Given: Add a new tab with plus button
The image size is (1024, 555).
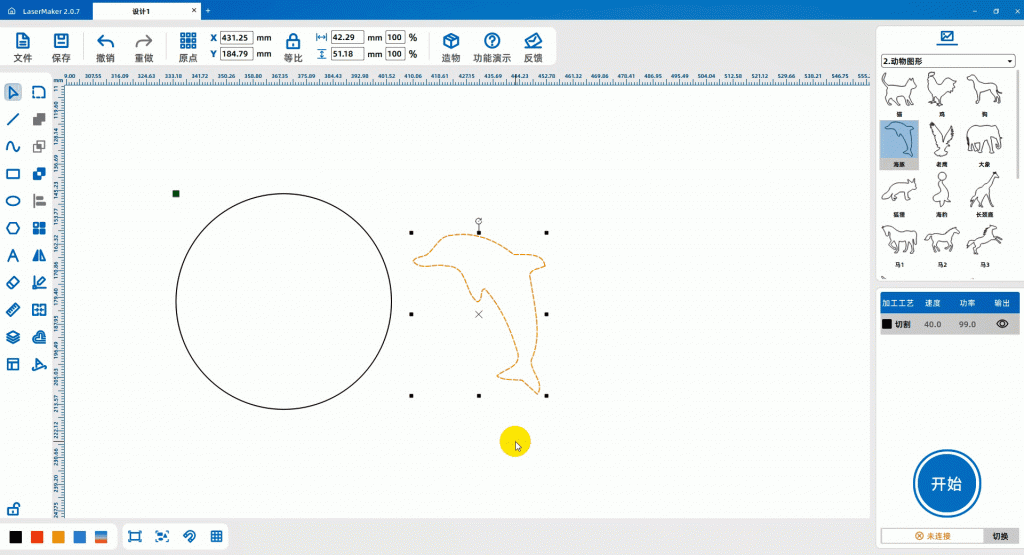Looking at the screenshot, I should 208,10.
